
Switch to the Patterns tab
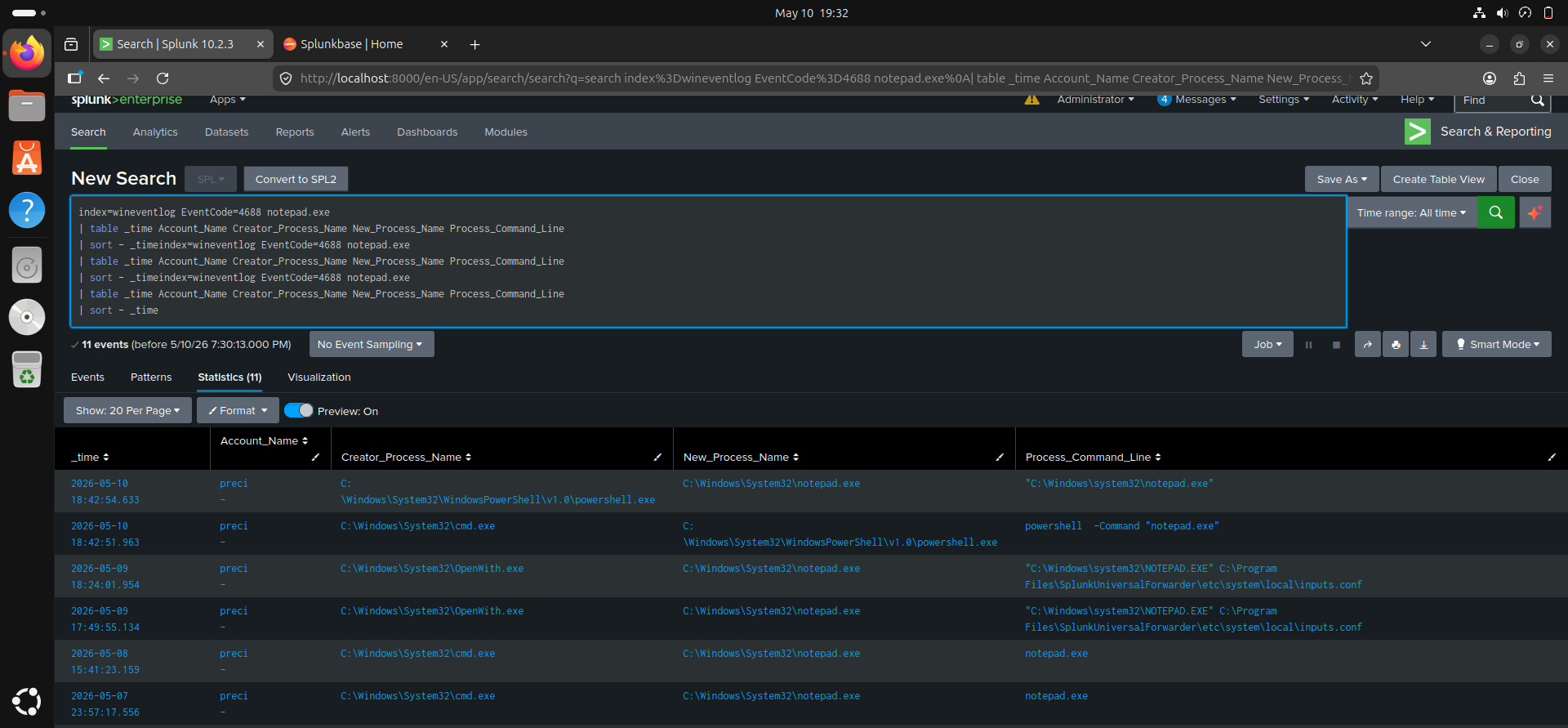pos(151,377)
